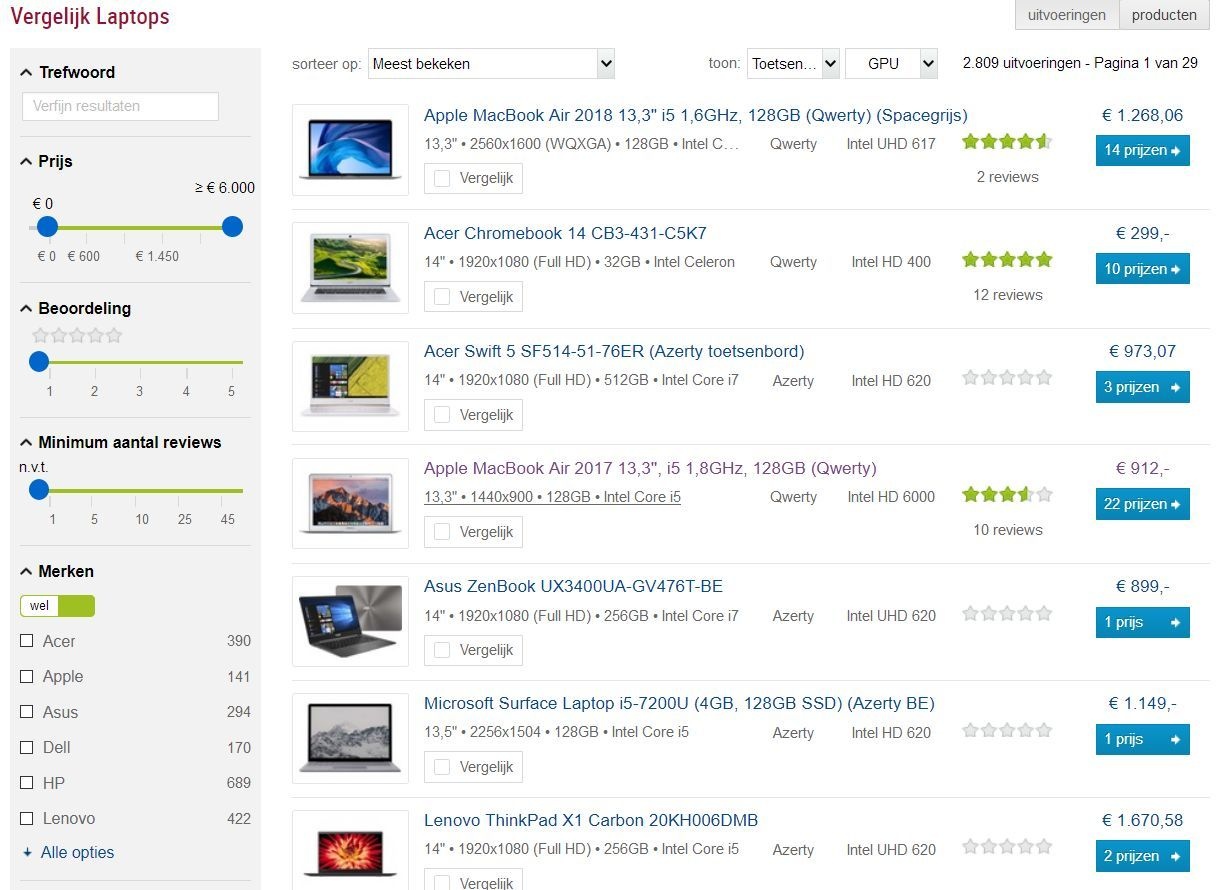Viewport: 1224px width, 890px height.
Task: Click '1 prijs' button for Surface Laptop
Action: coord(1143,739)
